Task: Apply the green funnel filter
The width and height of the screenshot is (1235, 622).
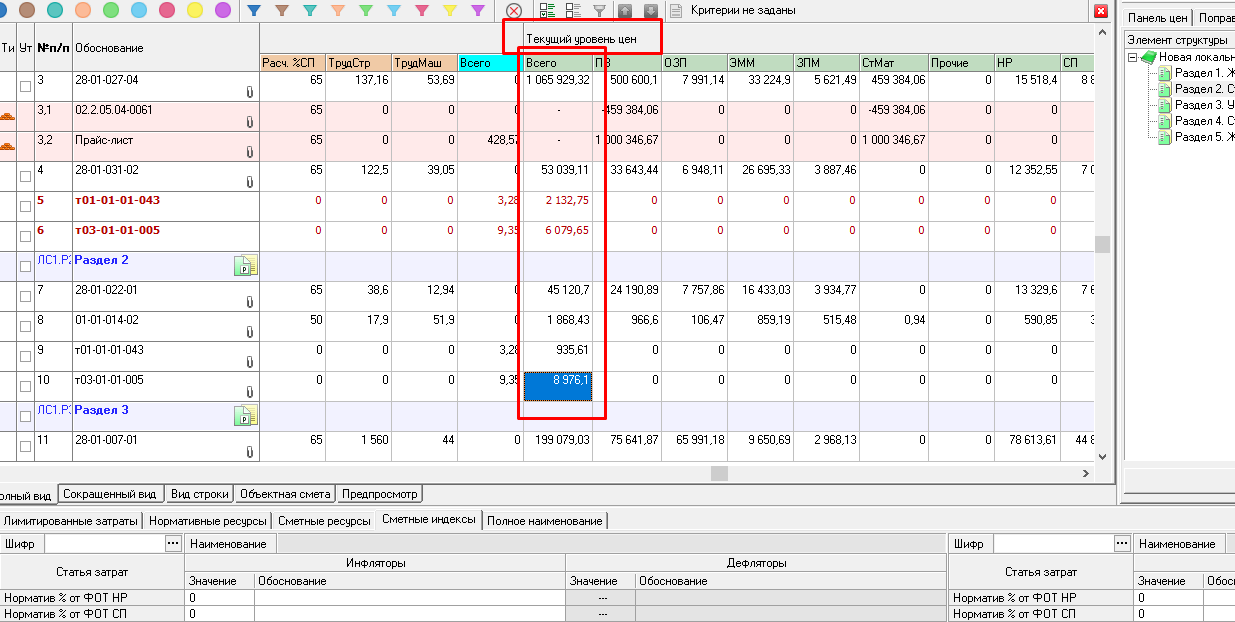Action: click(x=366, y=11)
